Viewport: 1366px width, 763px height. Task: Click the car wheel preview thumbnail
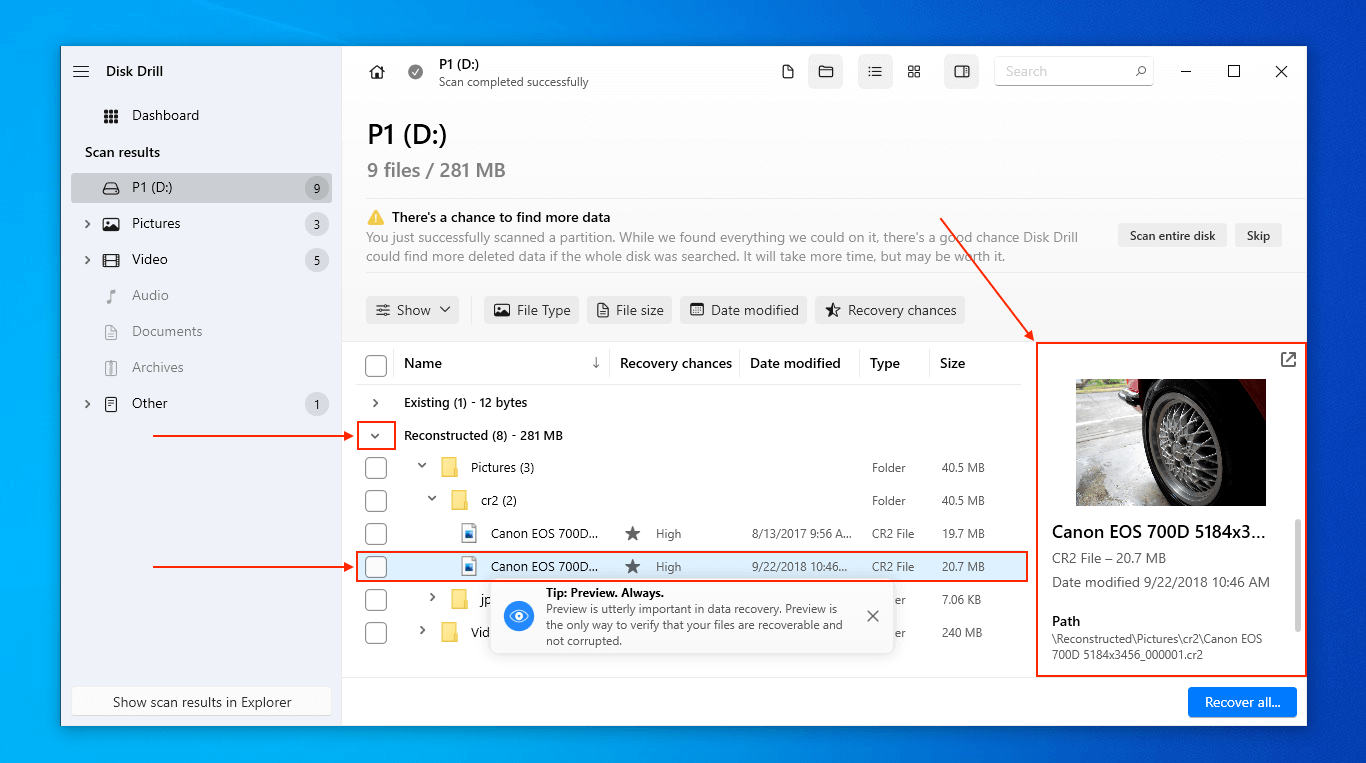tap(1171, 442)
